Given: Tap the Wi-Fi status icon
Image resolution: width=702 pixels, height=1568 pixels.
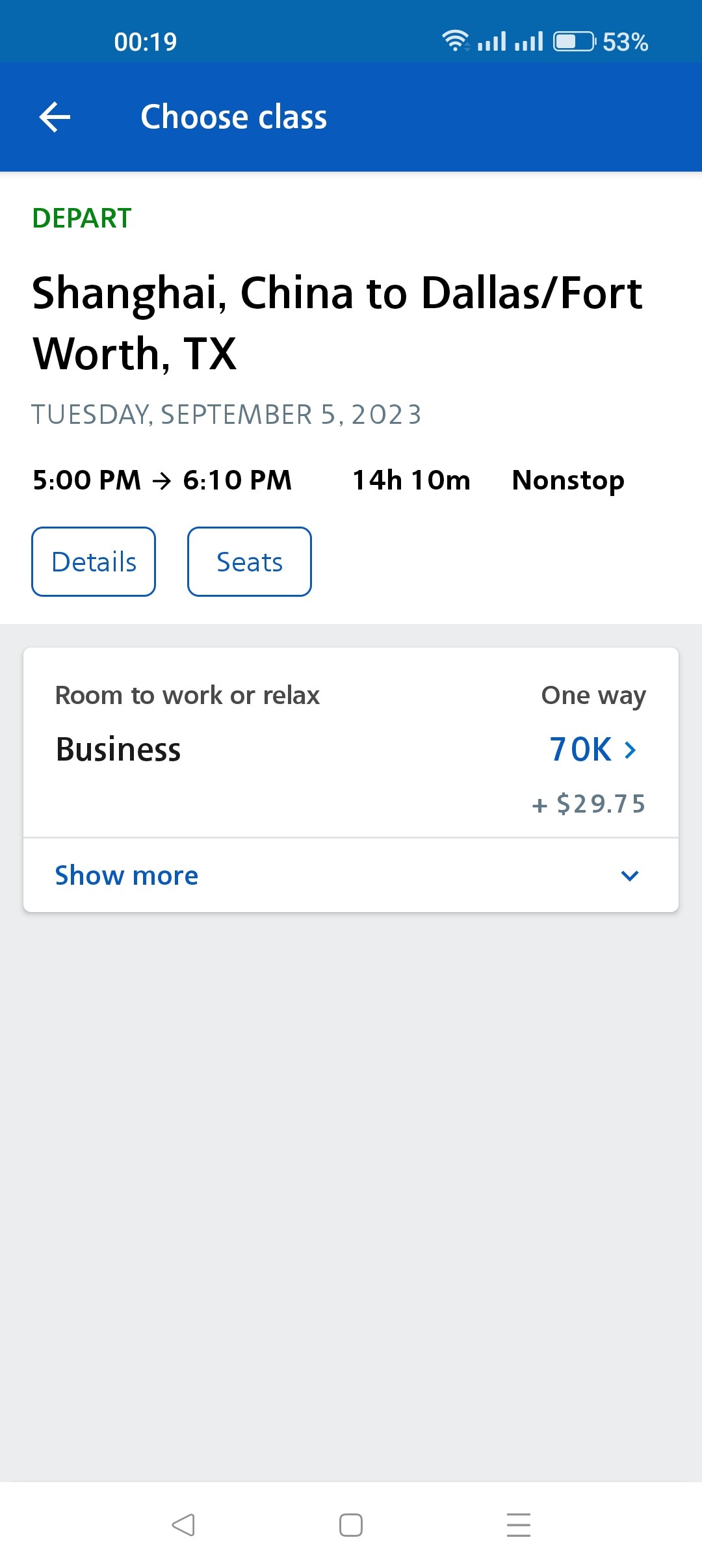Looking at the screenshot, I should click(455, 41).
